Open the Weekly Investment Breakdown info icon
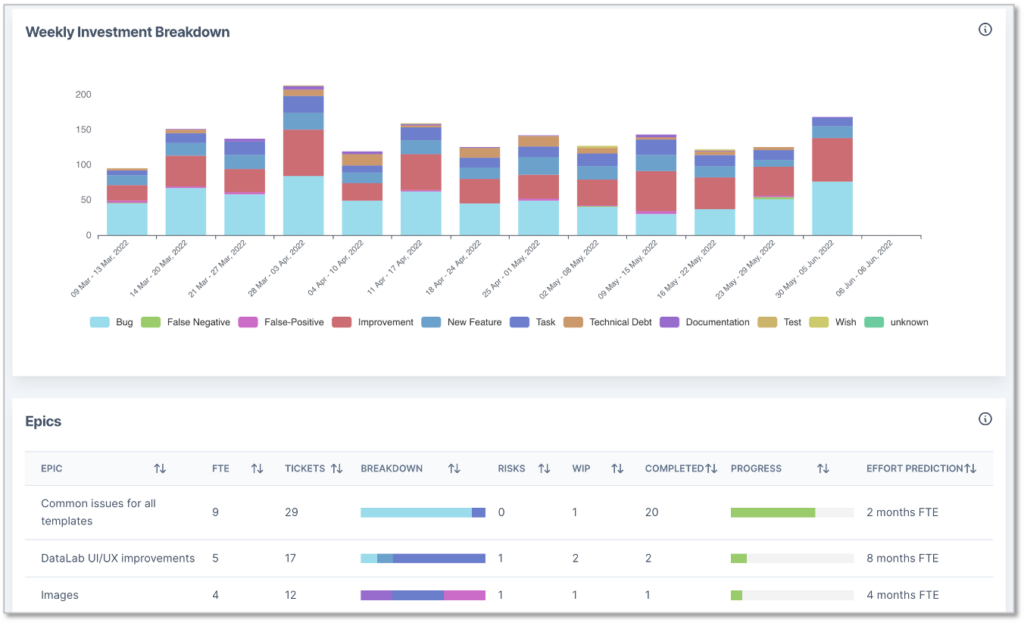 pos(985,29)
